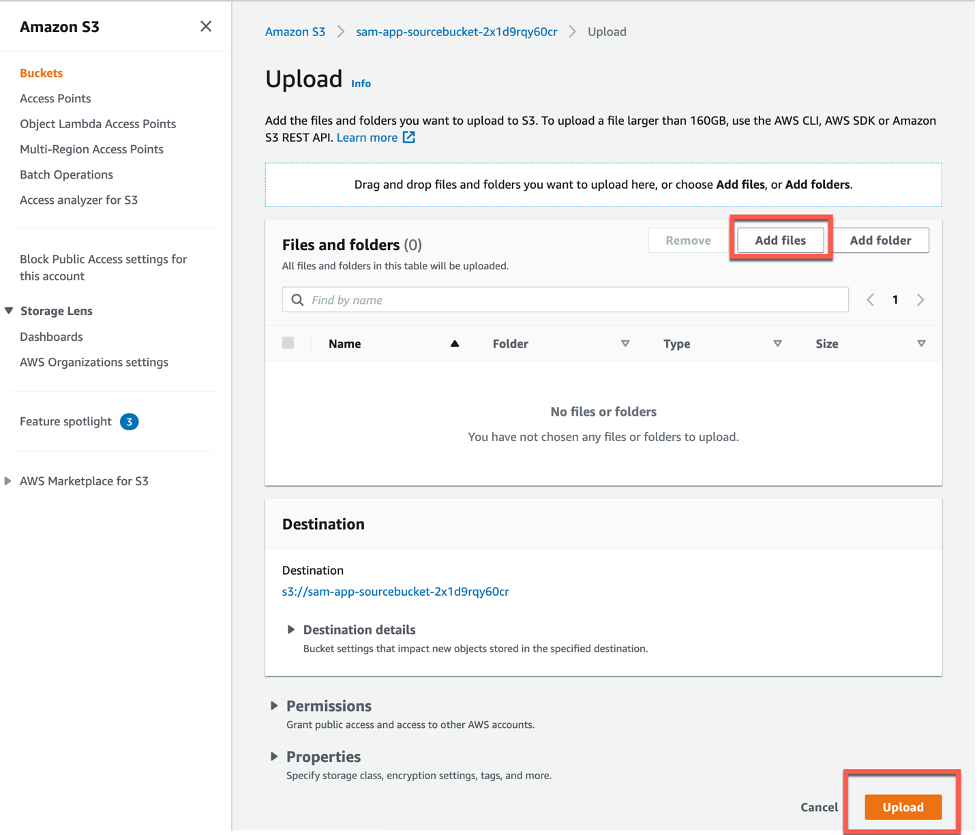
Task: Open Object Lambda Access Points
Action: coord(98,124)
